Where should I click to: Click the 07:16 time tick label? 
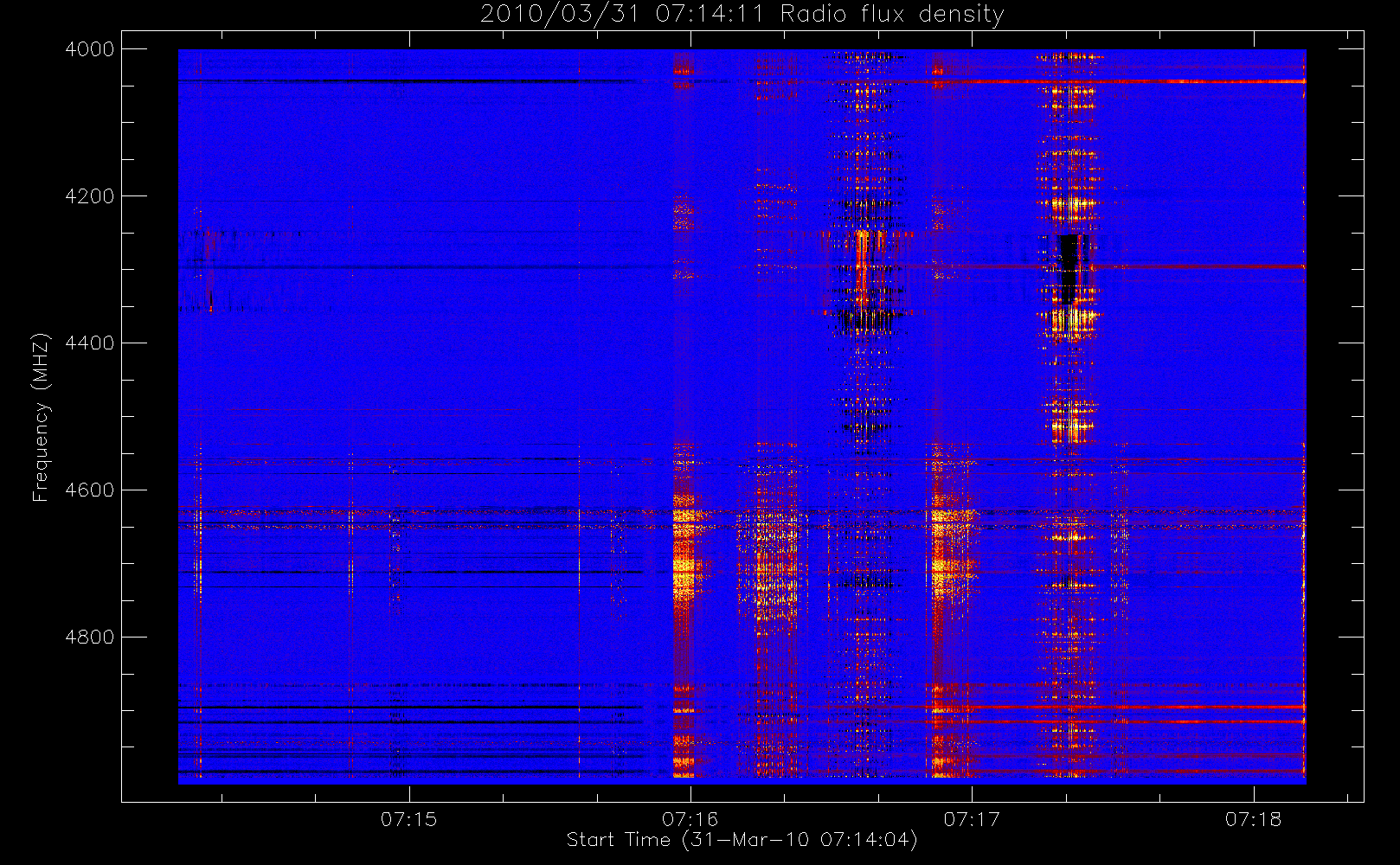(690, 819)
